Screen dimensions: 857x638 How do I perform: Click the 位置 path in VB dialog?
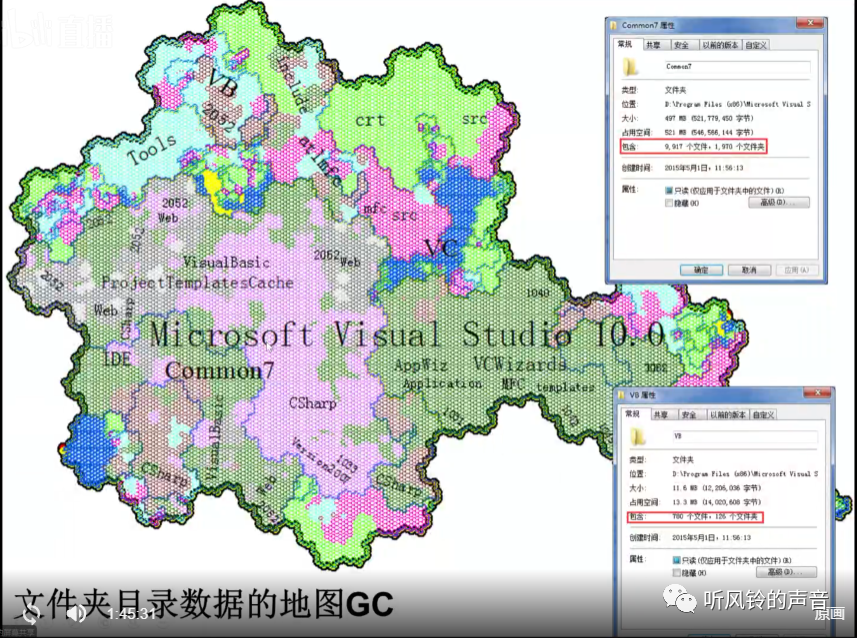tap(745, 473)
